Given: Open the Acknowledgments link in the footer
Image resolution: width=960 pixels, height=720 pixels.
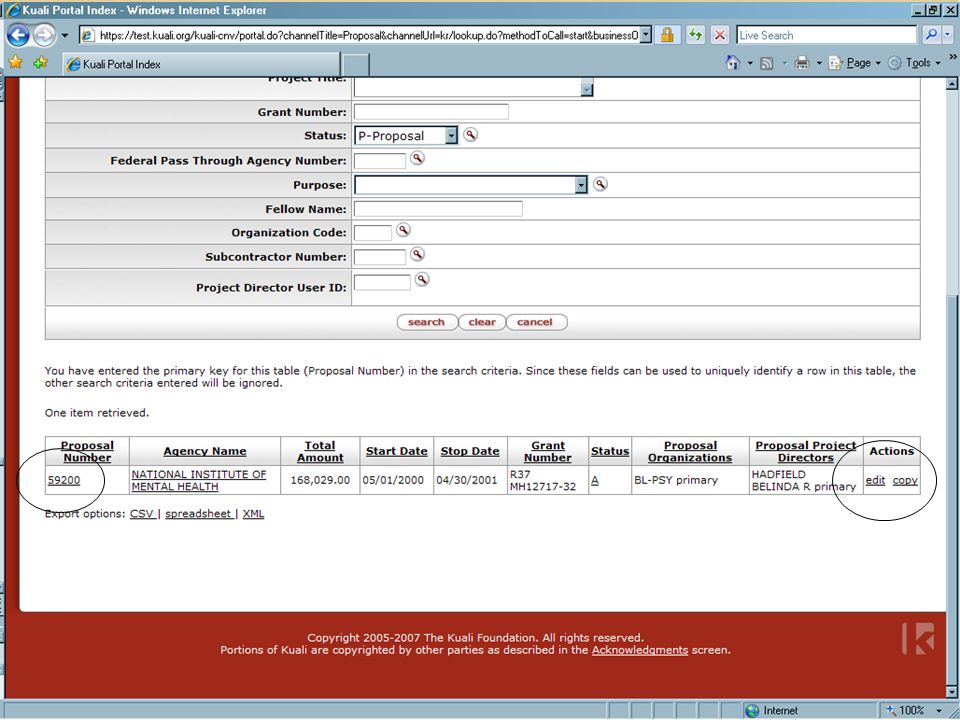Looking at the screenshot, I should (640, 650).
